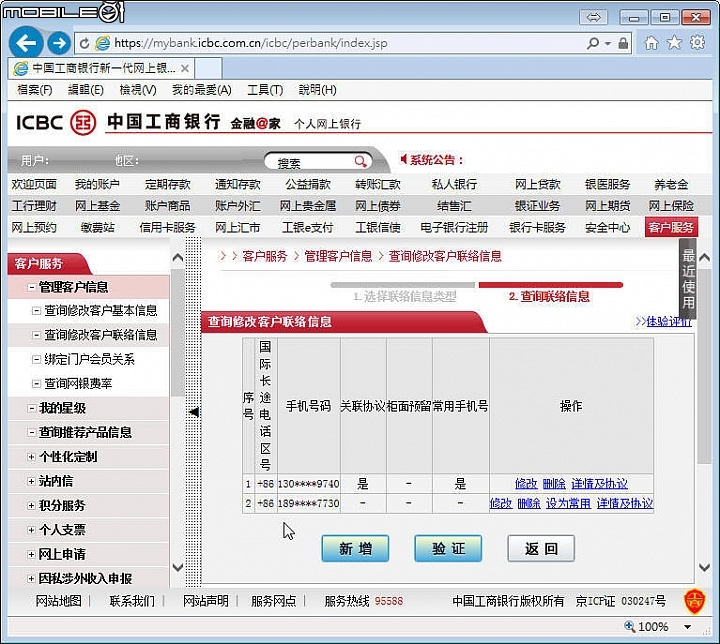Open the 最近使用 side tab
The width and height of the screenshot is (720, 644).
688,279
